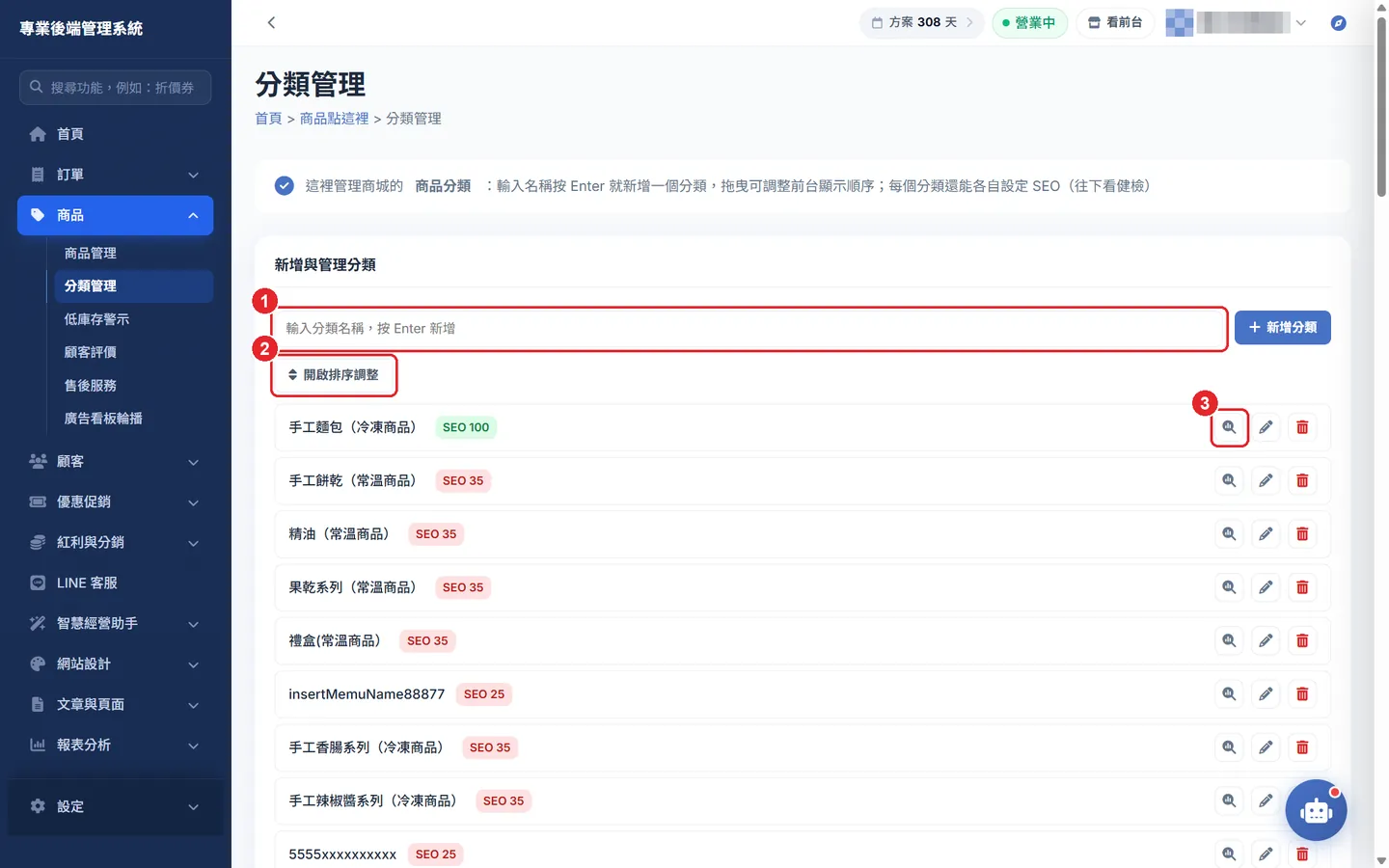This screenshot has width=1389, height=868.
Task: Edit the 精油（常溫商品） category
Action: tap(1266, 534)
